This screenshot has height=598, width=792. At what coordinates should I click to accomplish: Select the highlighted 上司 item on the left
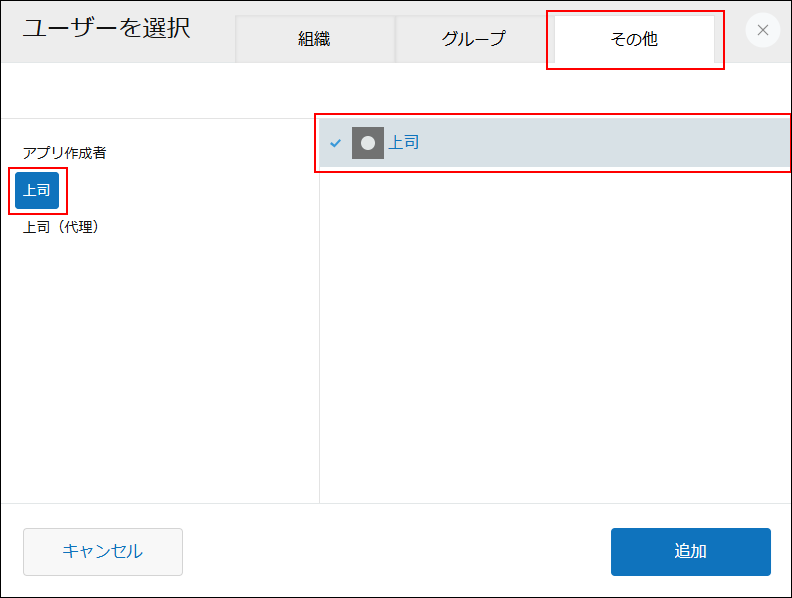point(37,190)
